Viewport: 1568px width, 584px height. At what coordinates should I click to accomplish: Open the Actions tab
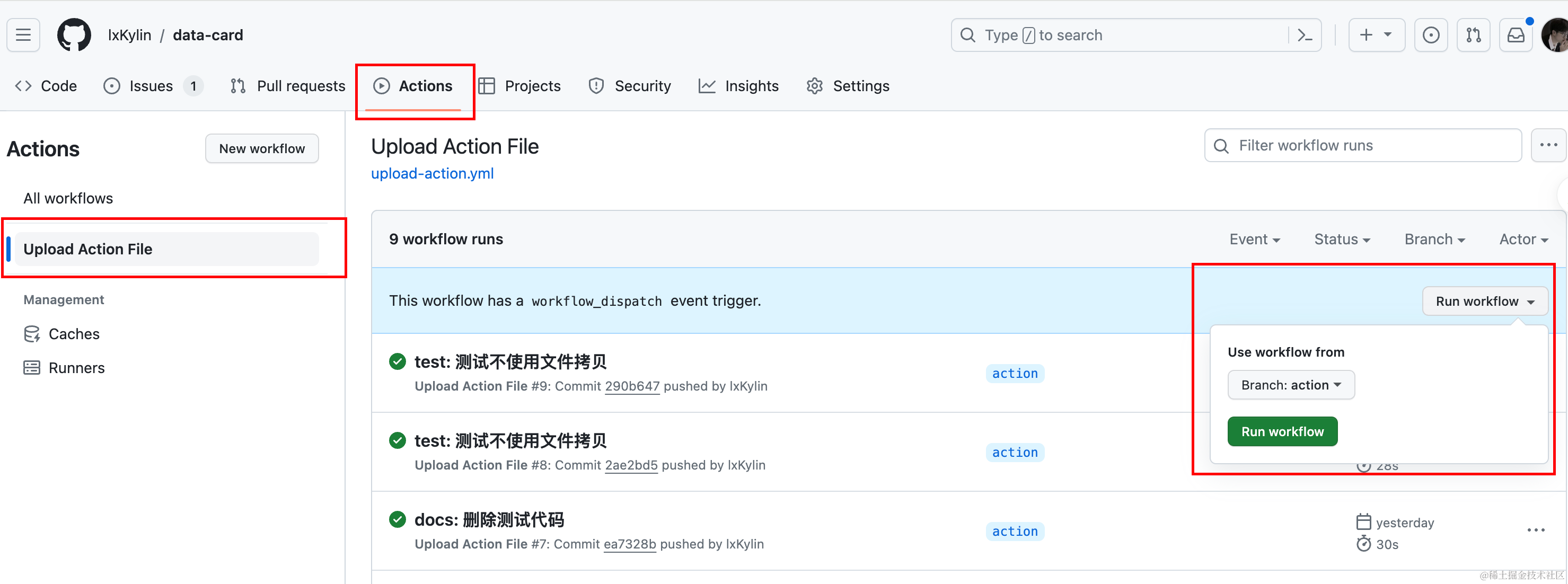[x=412, y=86]
